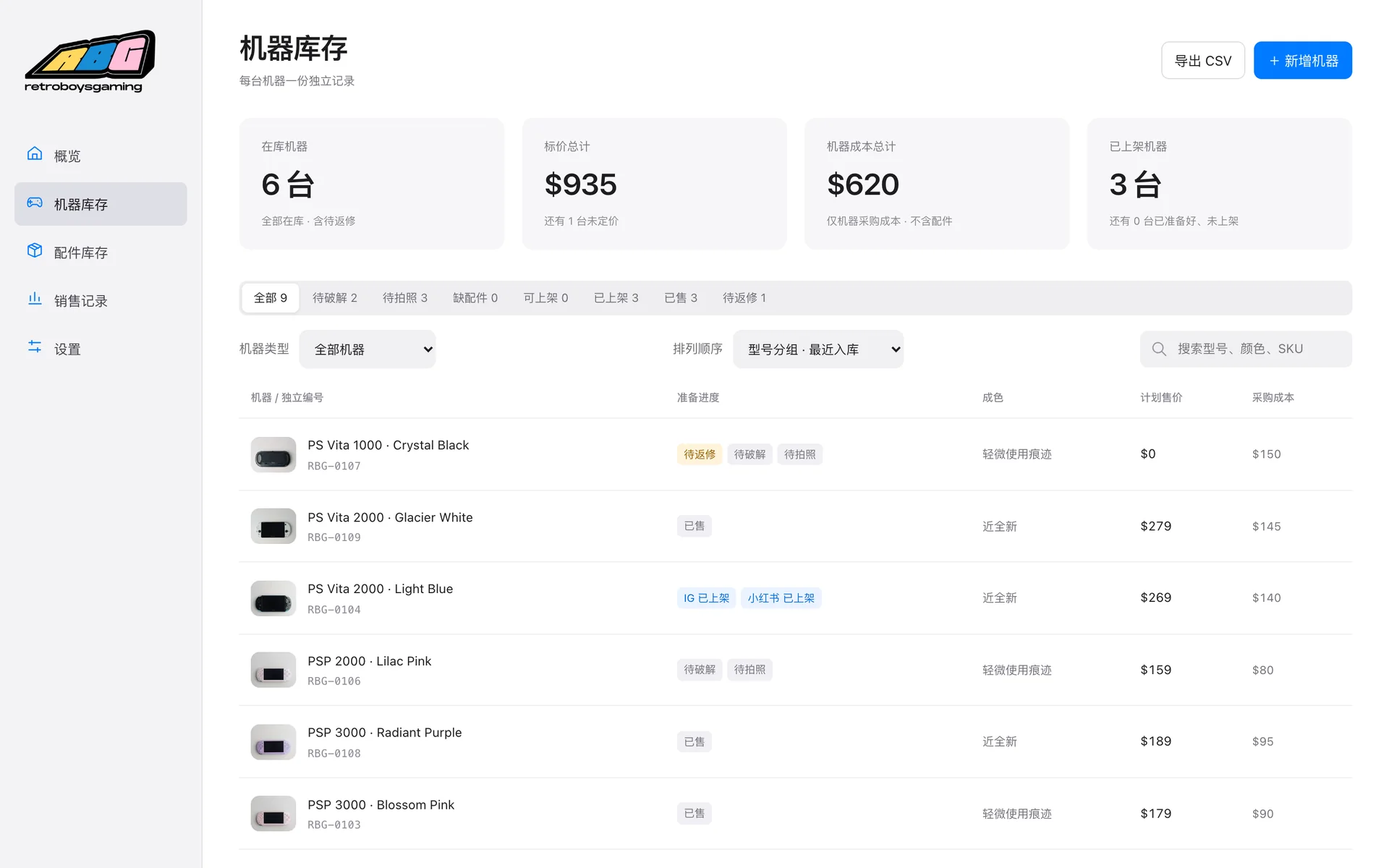The height and width of the screenshot is (868, 1389).
Task: Open the 排列顺序 sort dropdown
Action: (x=818, y=349)
